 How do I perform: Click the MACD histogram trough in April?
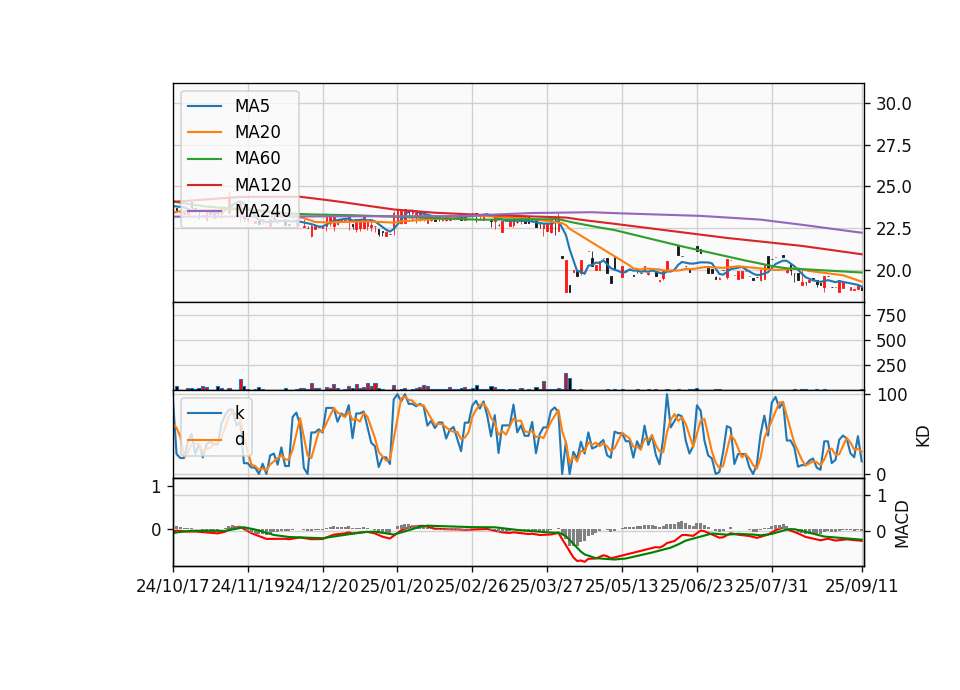(x=572, y=537)
